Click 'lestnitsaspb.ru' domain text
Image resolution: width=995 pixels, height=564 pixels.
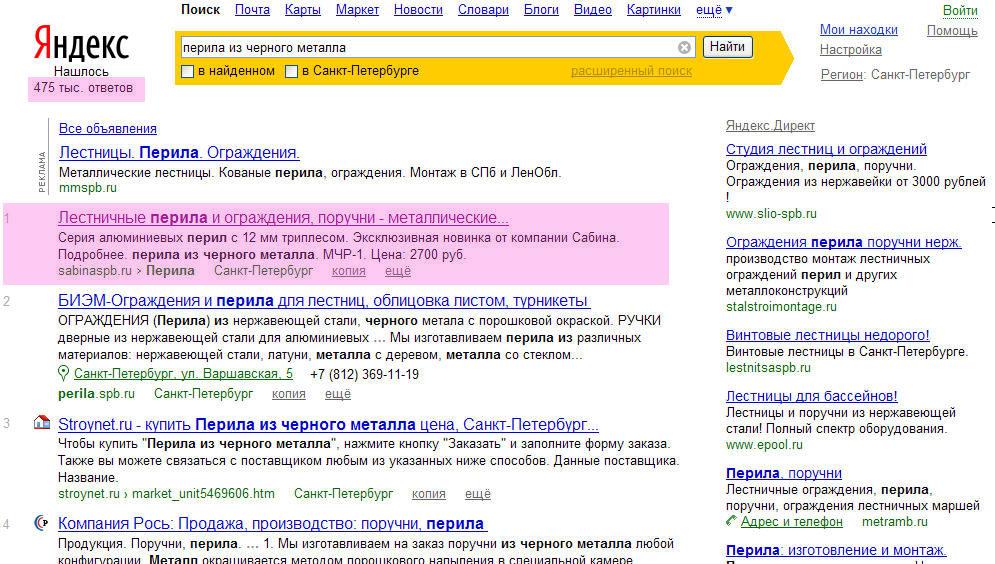tap(768, 368)
